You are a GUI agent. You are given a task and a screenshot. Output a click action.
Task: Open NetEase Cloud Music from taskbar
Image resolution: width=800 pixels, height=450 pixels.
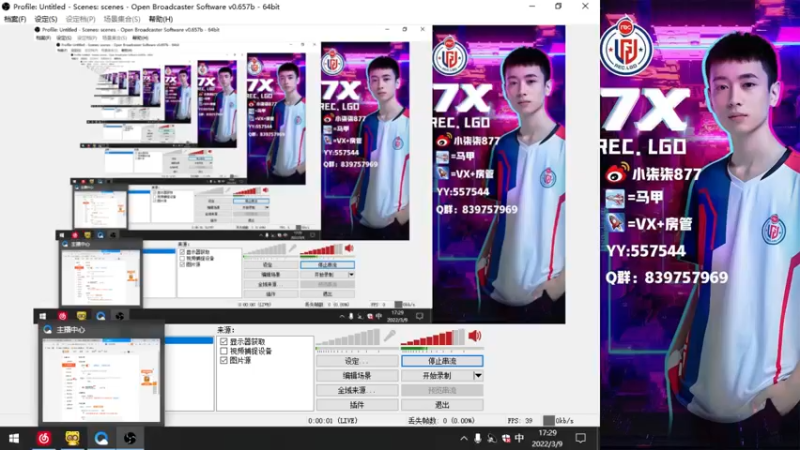(x=43, y=438)
